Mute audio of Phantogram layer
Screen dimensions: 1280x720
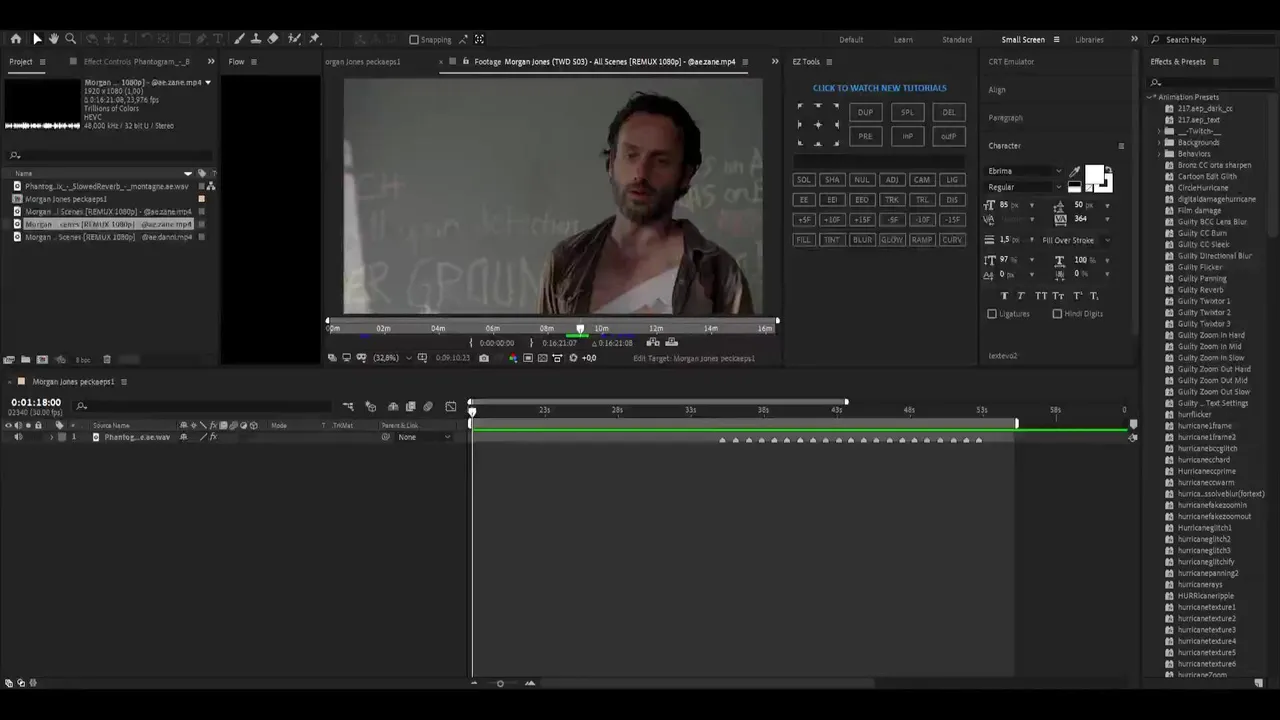click(18, 437)
